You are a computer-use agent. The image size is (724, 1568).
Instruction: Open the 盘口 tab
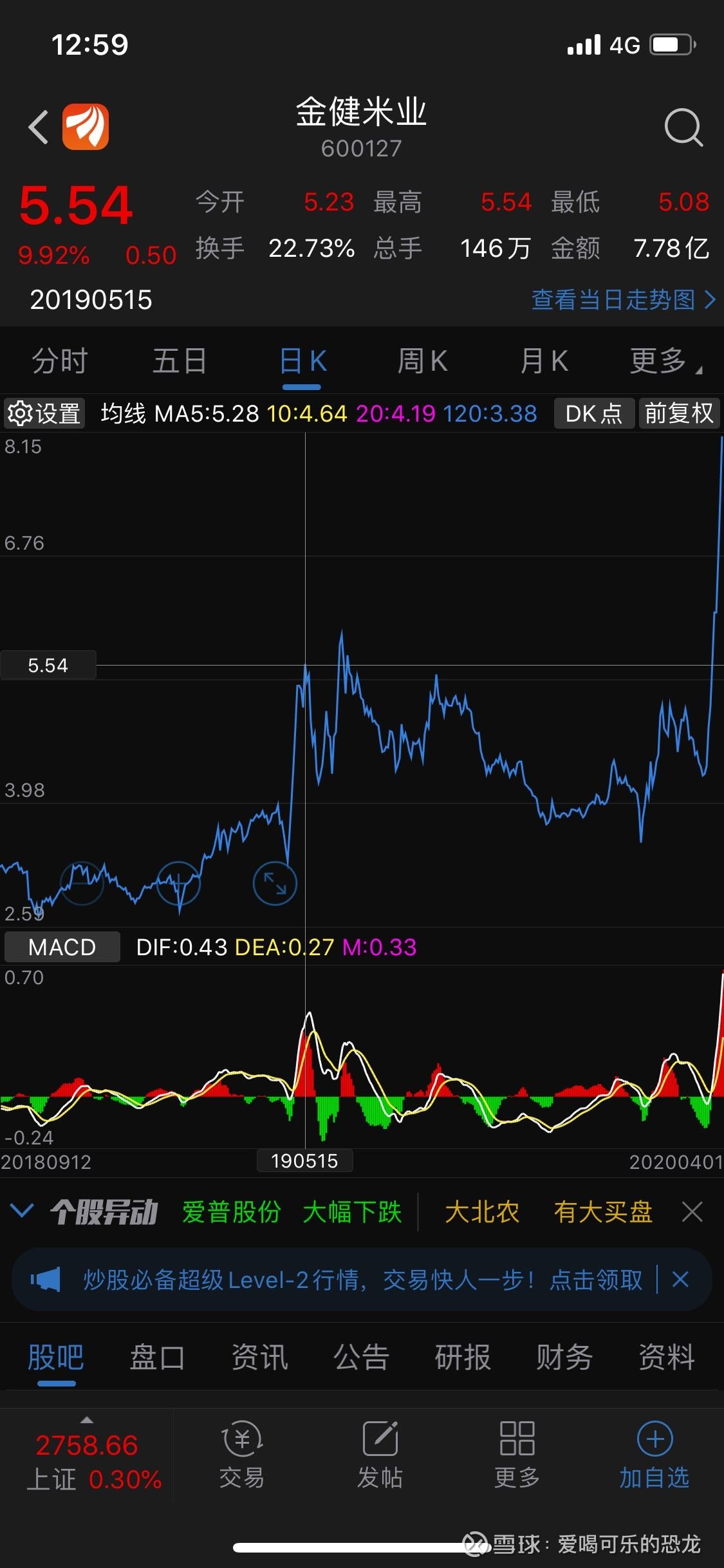(158, 1358)
